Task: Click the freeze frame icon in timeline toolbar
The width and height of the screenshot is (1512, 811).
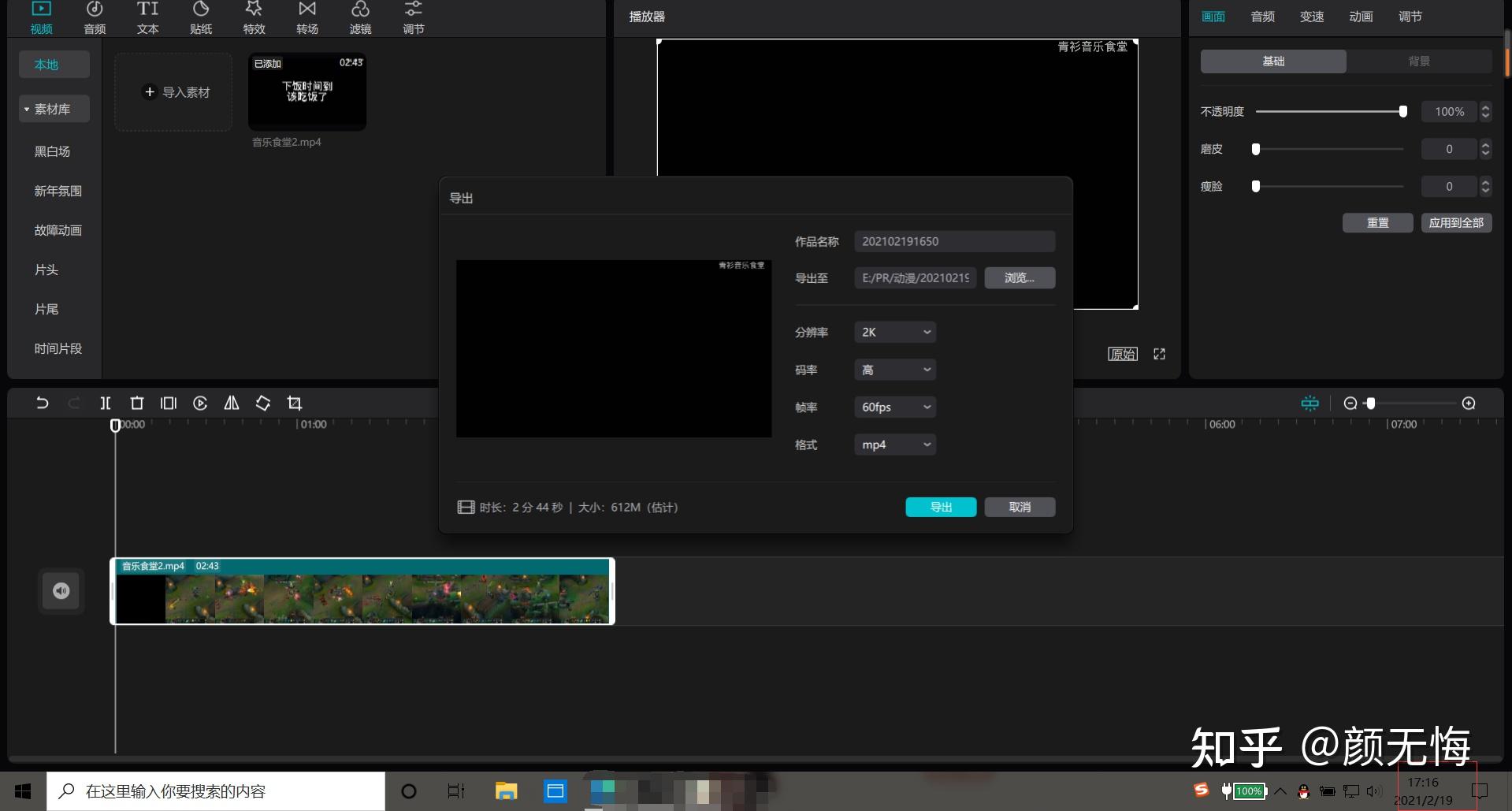Action: [169, 404]
